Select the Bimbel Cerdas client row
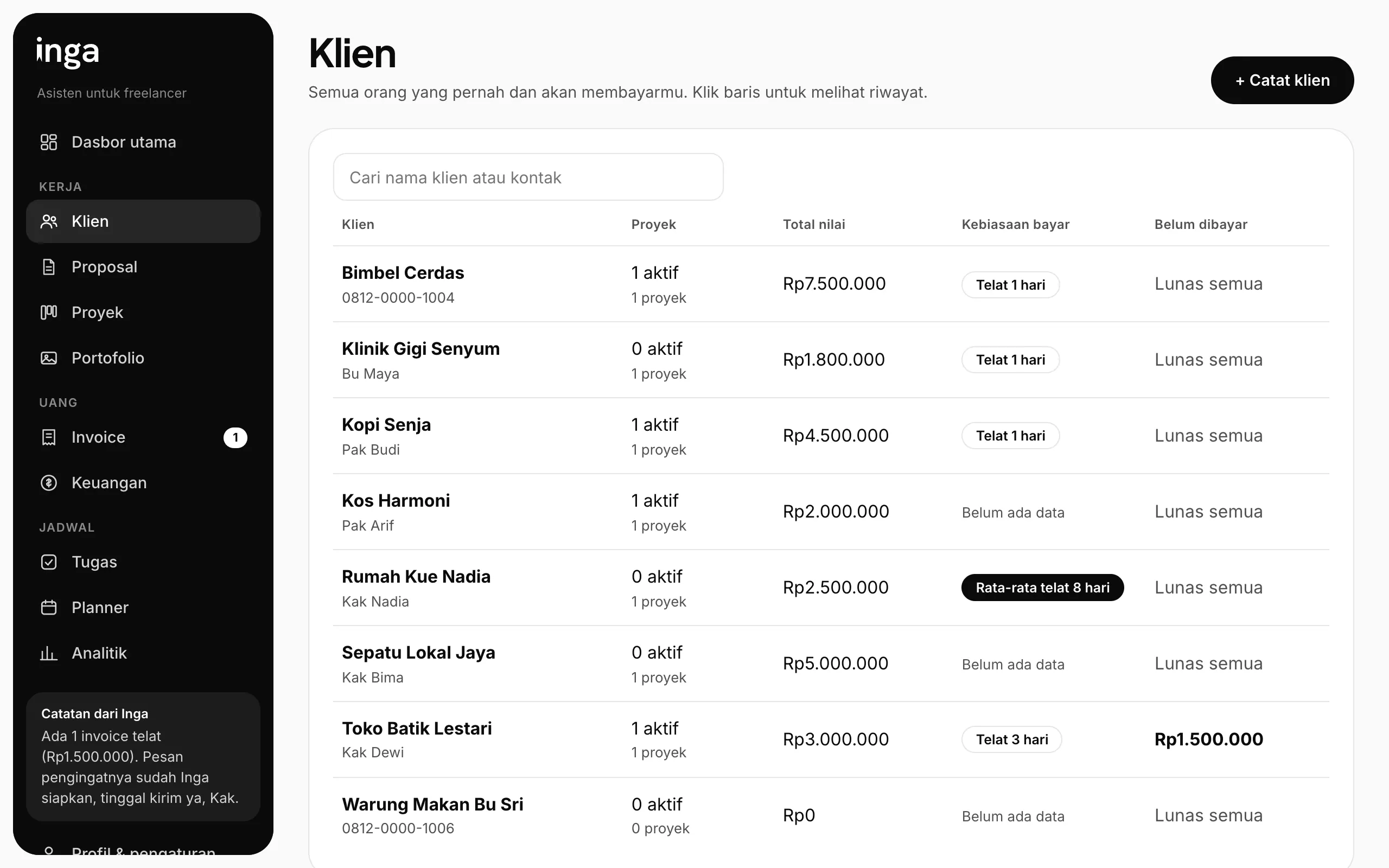Viewport: 1389px width, 868px height. click(831, 284)
